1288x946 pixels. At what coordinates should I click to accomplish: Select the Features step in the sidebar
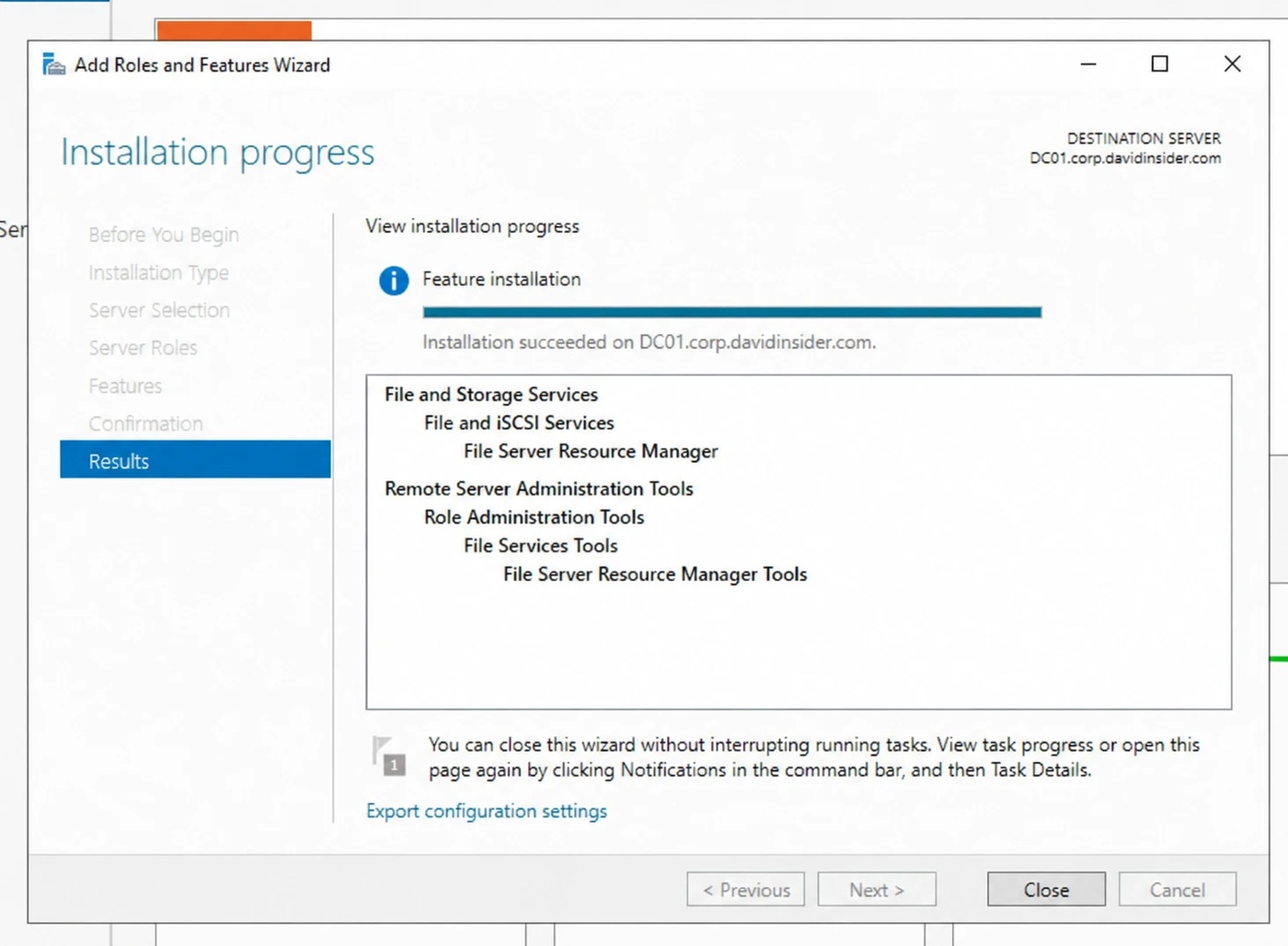(125, 386)
